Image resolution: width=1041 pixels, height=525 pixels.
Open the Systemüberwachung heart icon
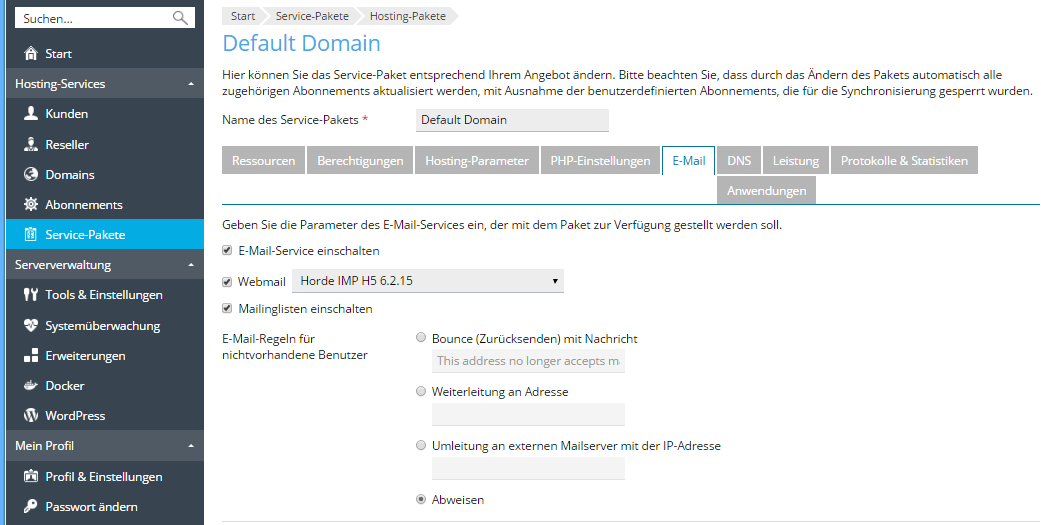click(x=31, y=325)
